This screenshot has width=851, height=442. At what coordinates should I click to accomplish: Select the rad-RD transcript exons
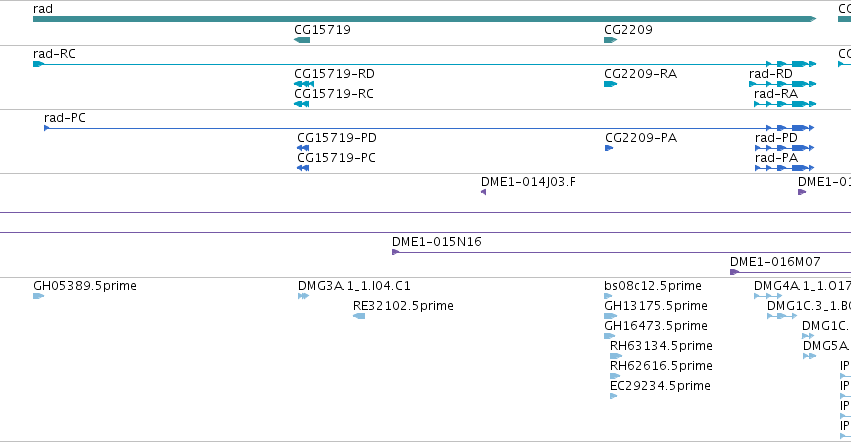(783, 84)
